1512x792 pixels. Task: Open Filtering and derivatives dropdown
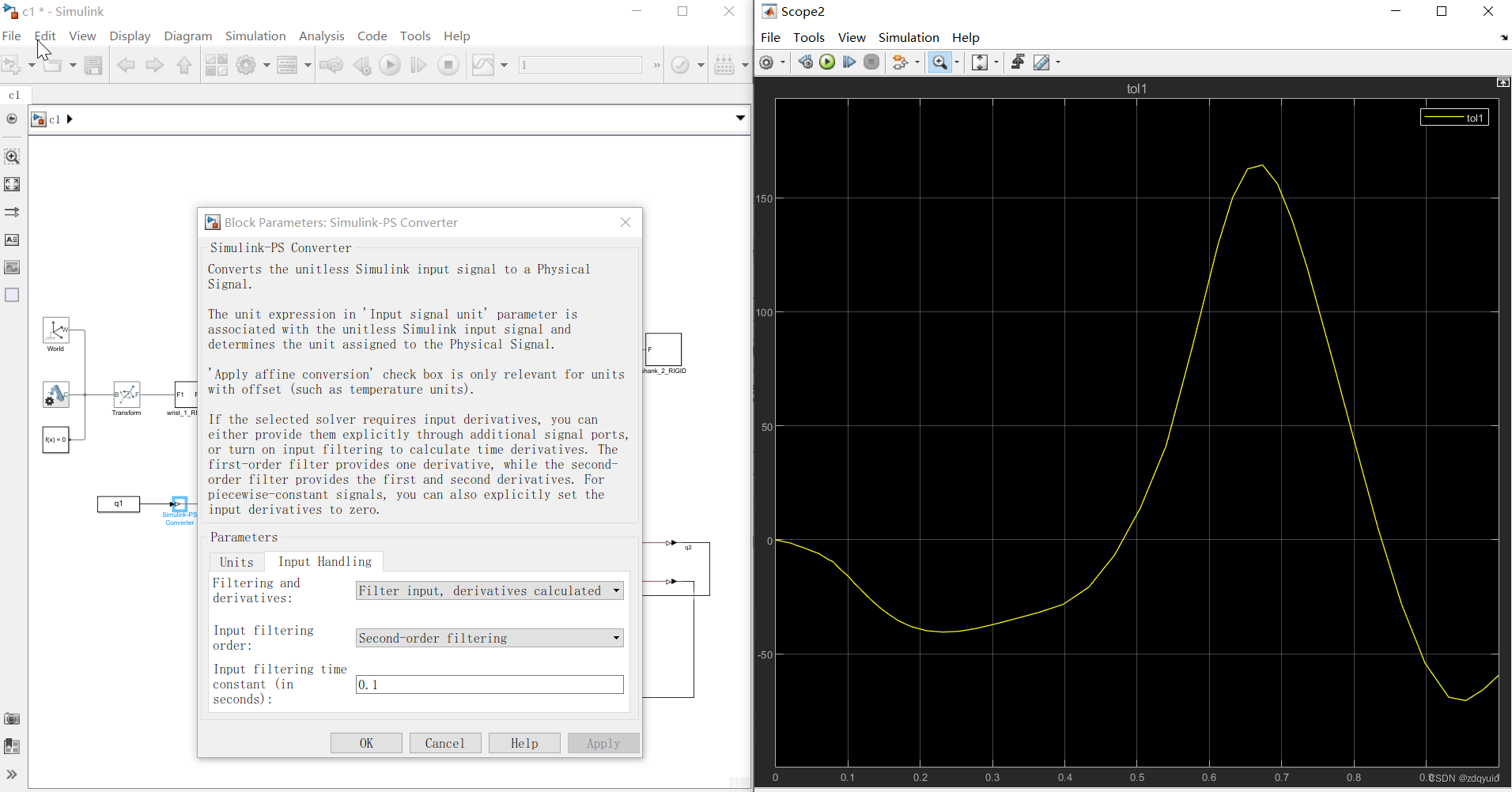point(490,590)
